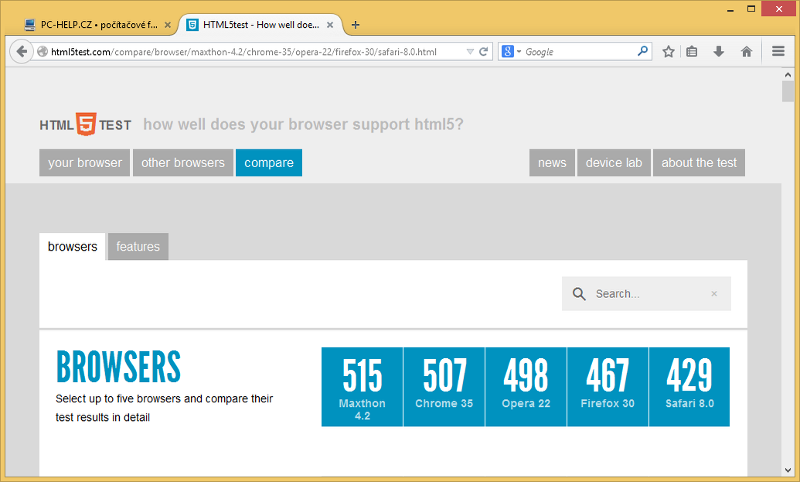Close the HTML5test tab

tap(330, 24)
